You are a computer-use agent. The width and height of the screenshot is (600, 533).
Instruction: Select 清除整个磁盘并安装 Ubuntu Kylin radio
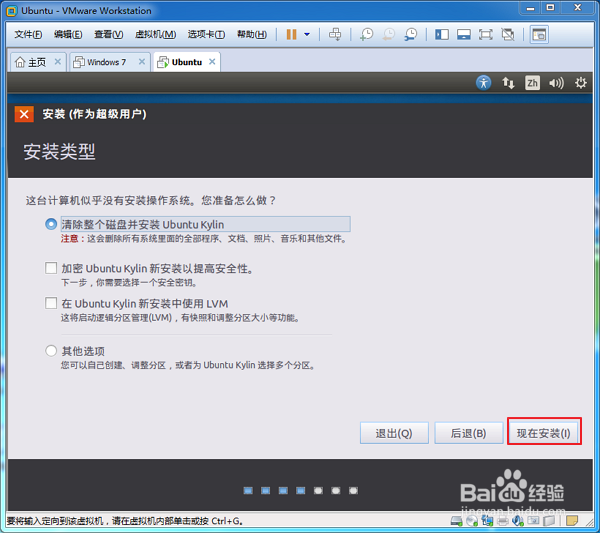(51, 224)
